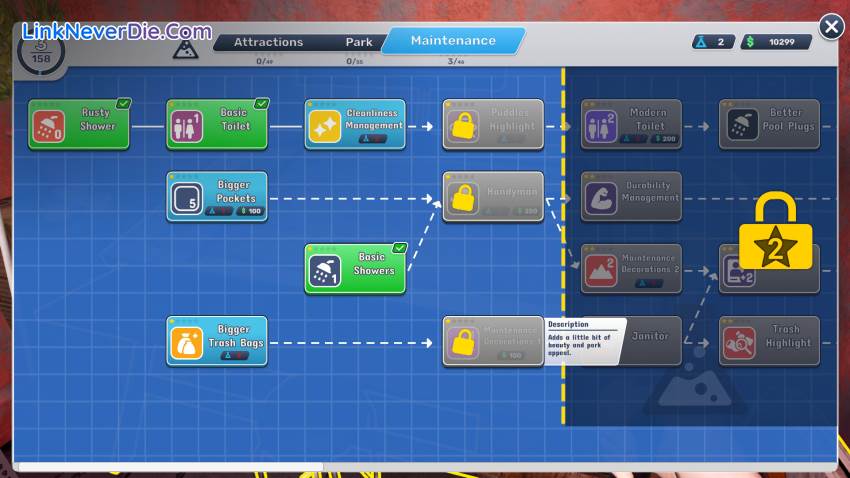Click the Cleanliness Management sparkle icon

[x=325, y=126]
